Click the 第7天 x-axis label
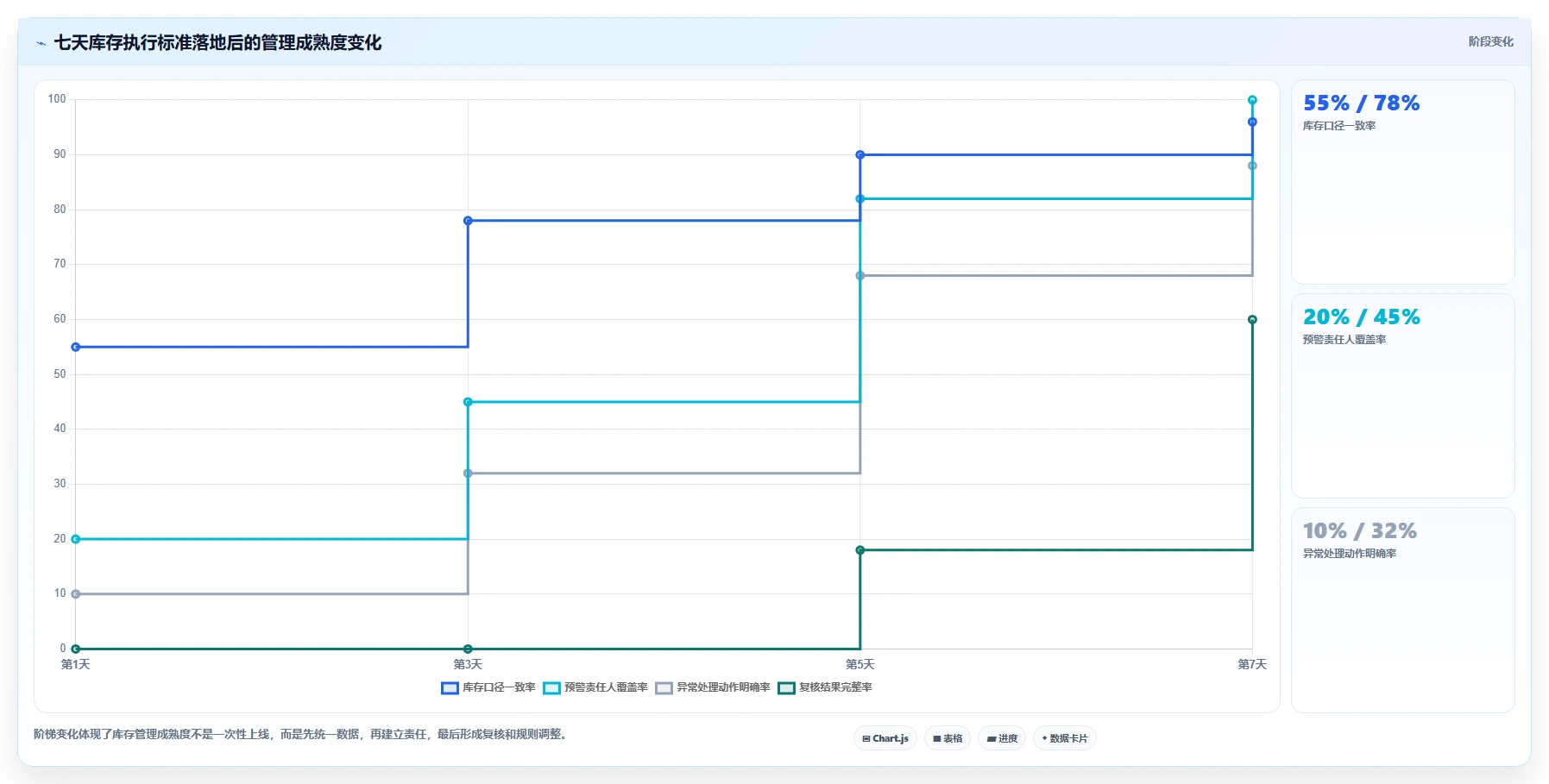This screenshot has height=784, width=1549. (x=1252, y=664)
